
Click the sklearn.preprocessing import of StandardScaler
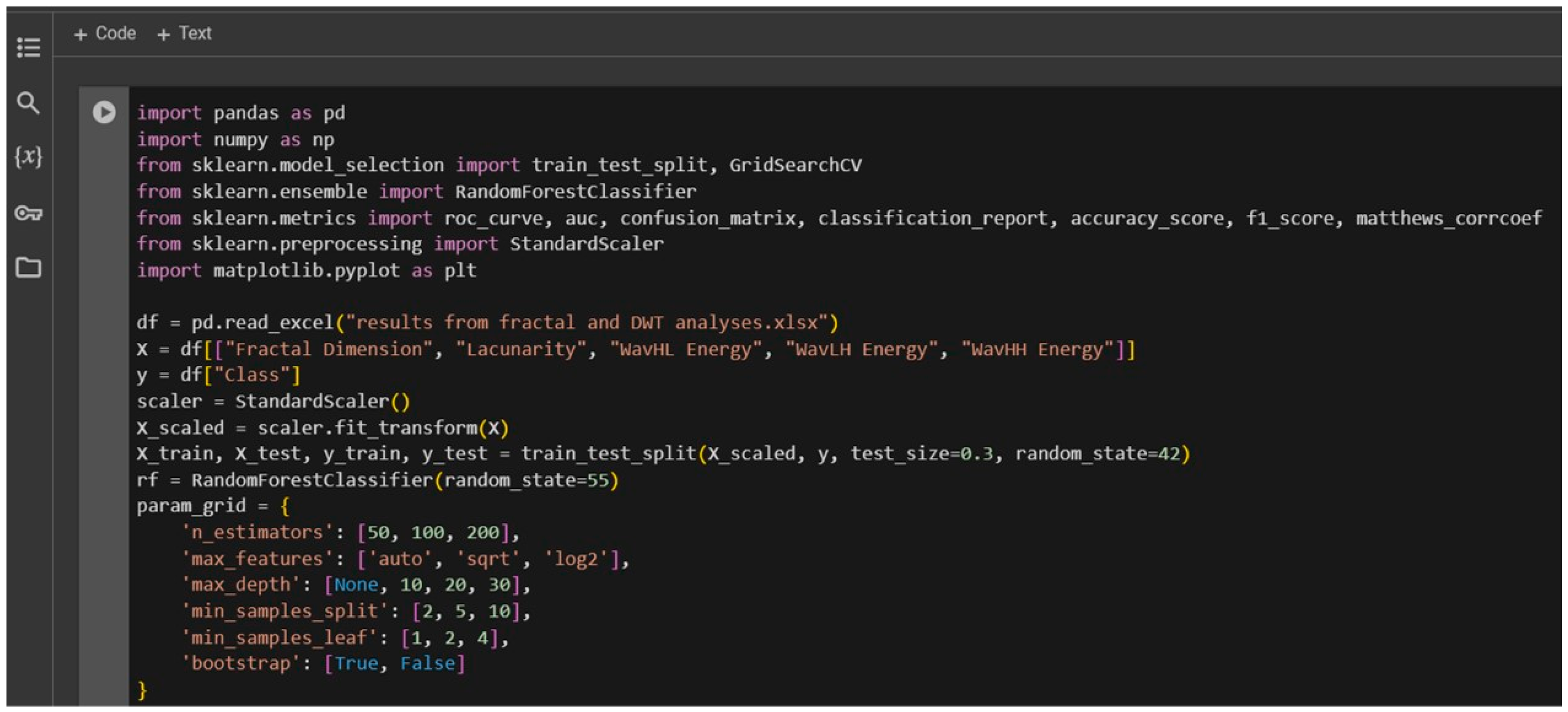click(400, 244)
